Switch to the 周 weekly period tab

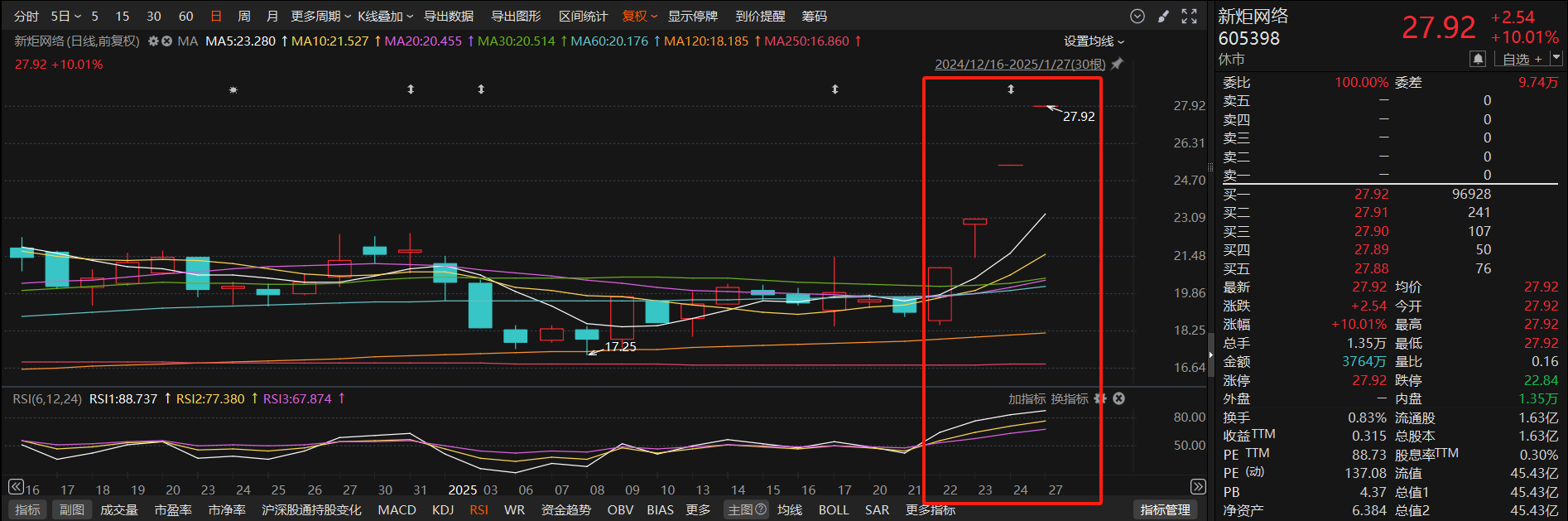[x=244, y=17]
